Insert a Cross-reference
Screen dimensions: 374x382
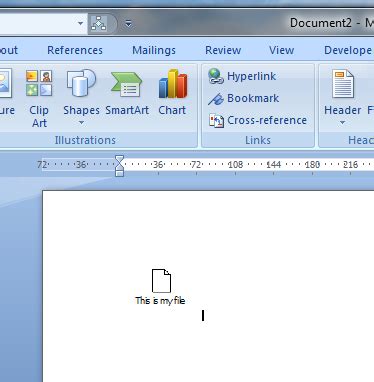(258, 121)
